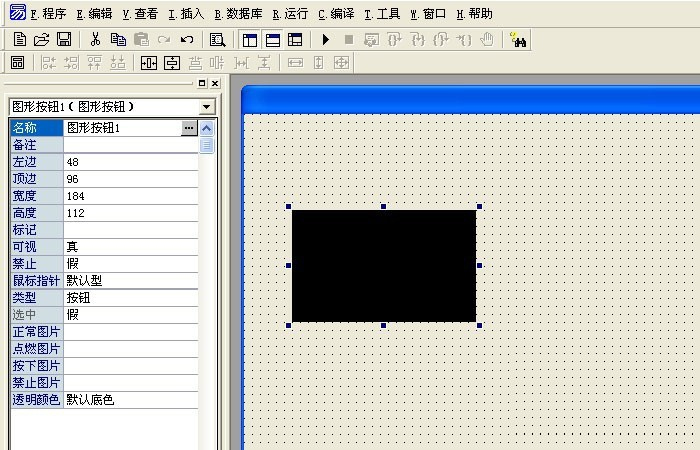This screenshot has width=700, height=450.
Task: Select the 顶边 value 96
Action: click(x=131, y=179)
